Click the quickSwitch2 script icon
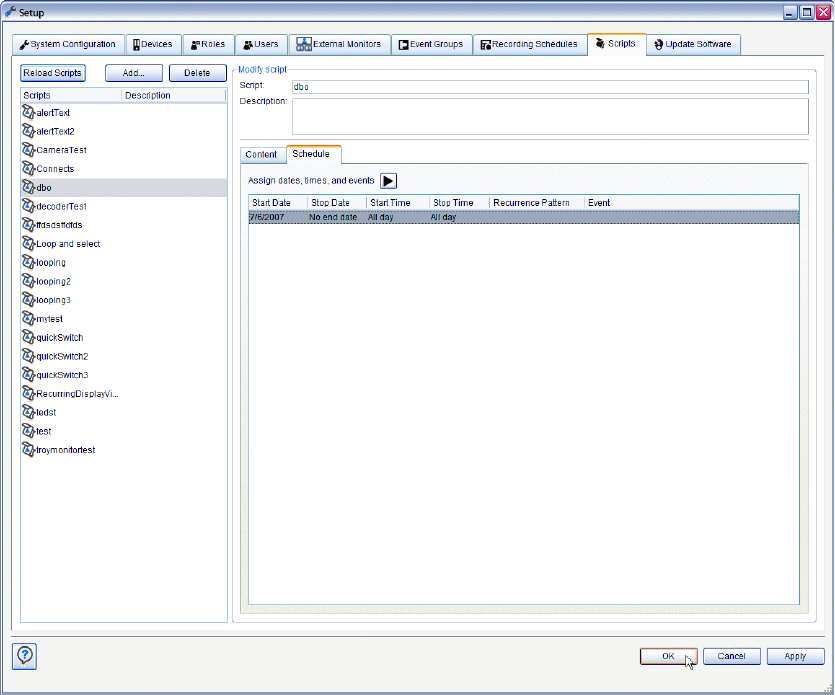The image size is (835, 695). [x=28, y=356]
